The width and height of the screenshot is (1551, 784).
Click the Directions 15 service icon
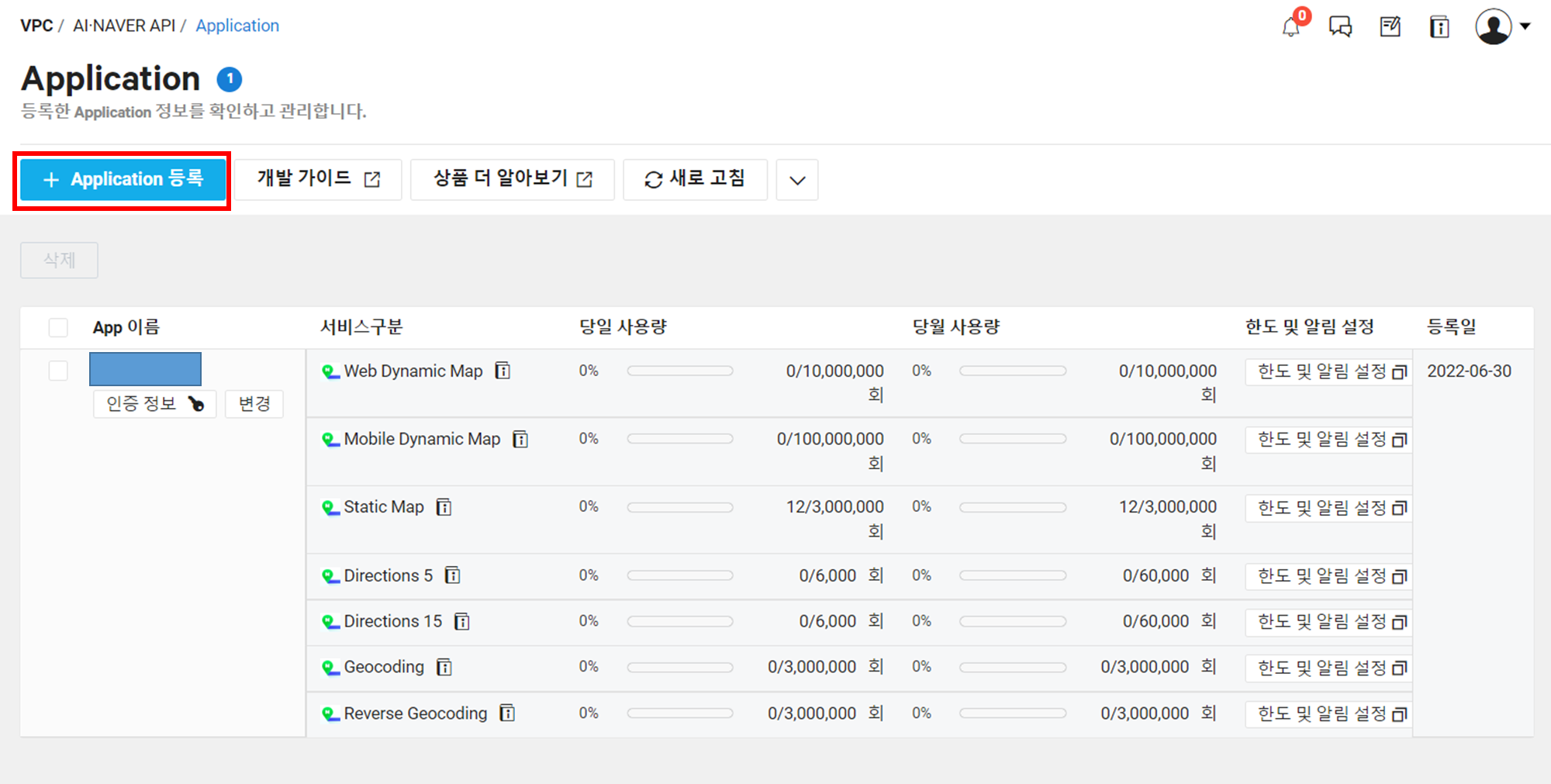point(331,622)
